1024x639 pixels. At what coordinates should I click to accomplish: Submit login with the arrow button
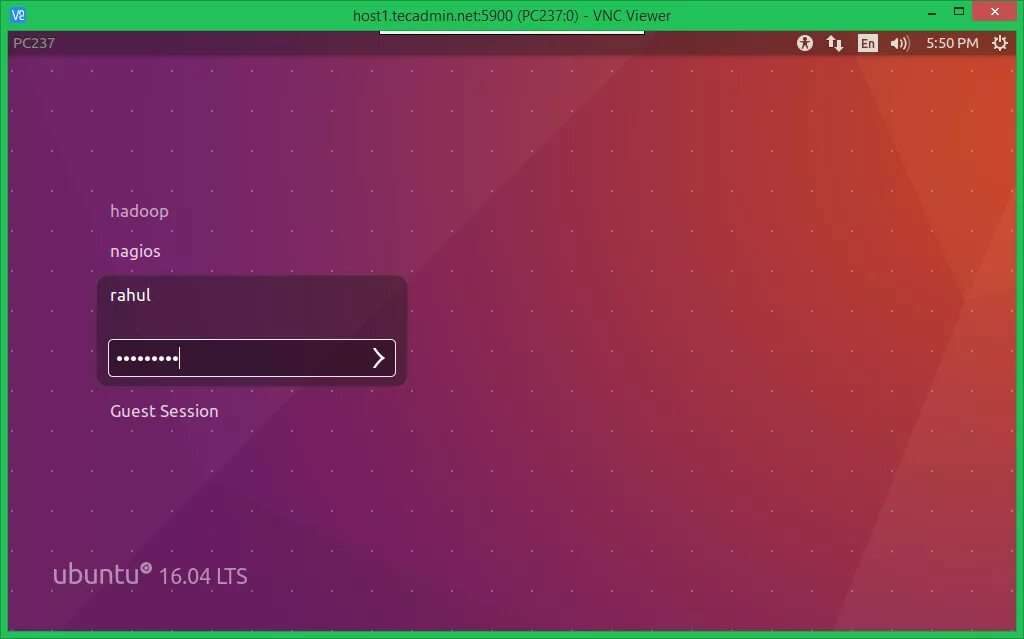pyautogui.click(x=378, y=358)
